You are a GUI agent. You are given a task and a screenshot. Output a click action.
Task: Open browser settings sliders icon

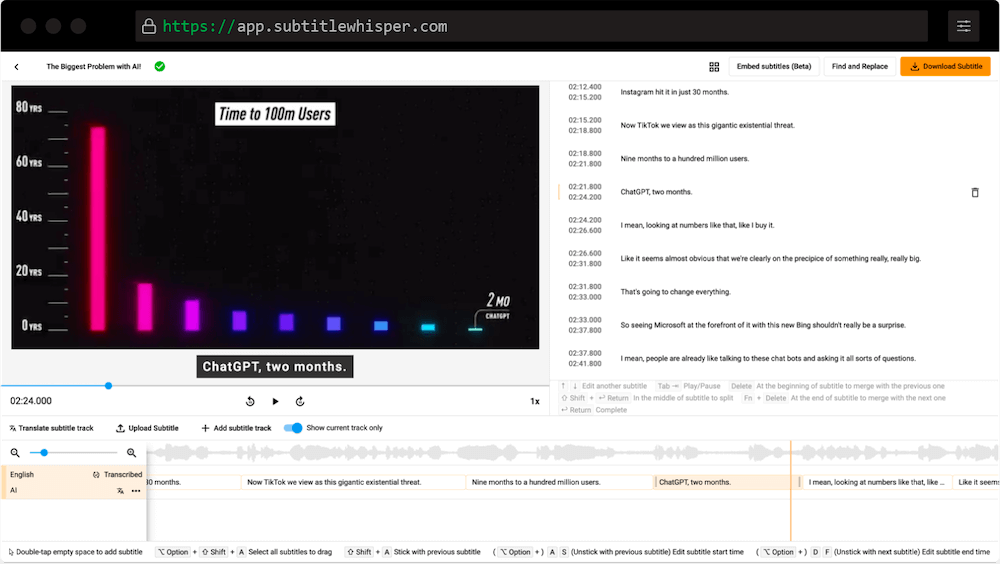[964, 26]
